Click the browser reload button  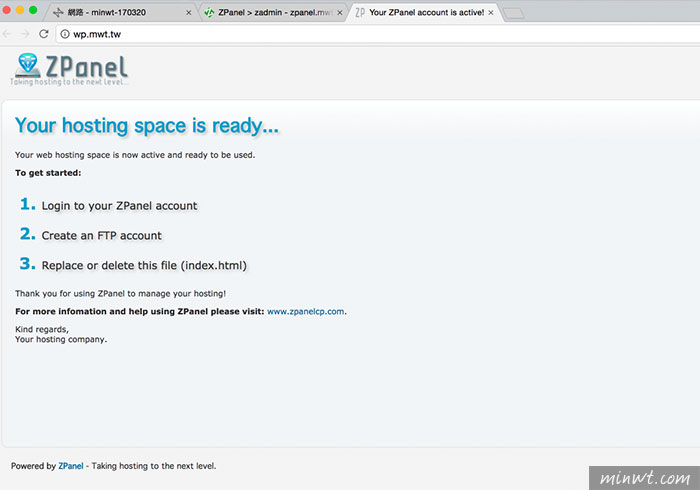click(43, 34)
